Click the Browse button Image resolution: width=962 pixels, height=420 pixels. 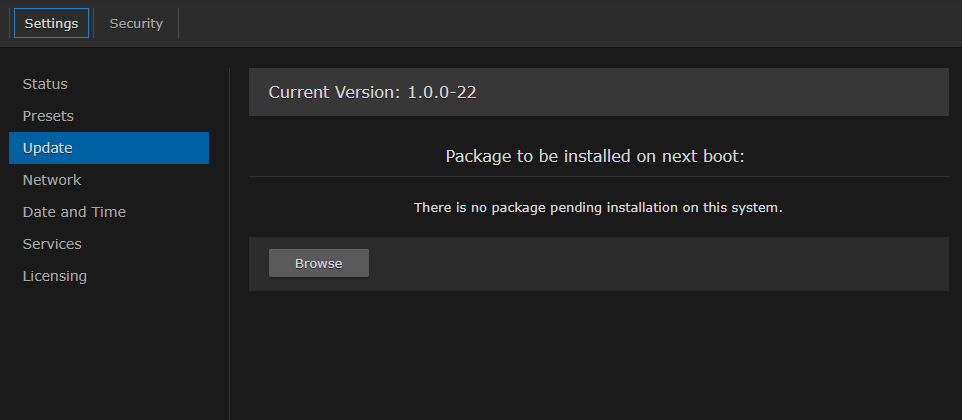pos(319,263)
